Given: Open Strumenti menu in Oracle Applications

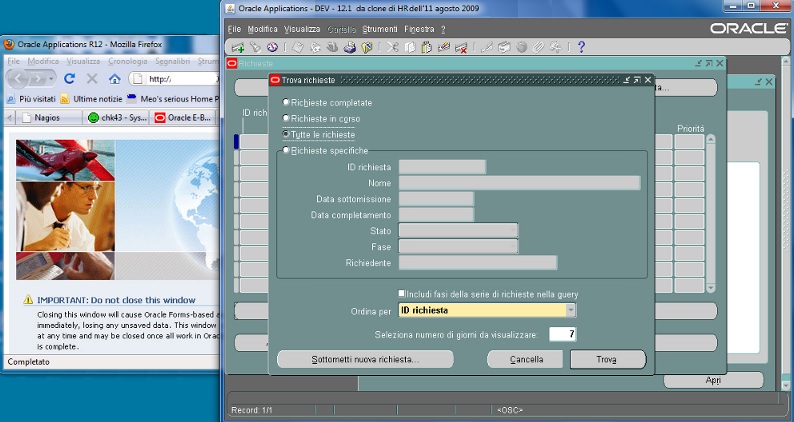Looking at the screenshot, I should 380,29.
